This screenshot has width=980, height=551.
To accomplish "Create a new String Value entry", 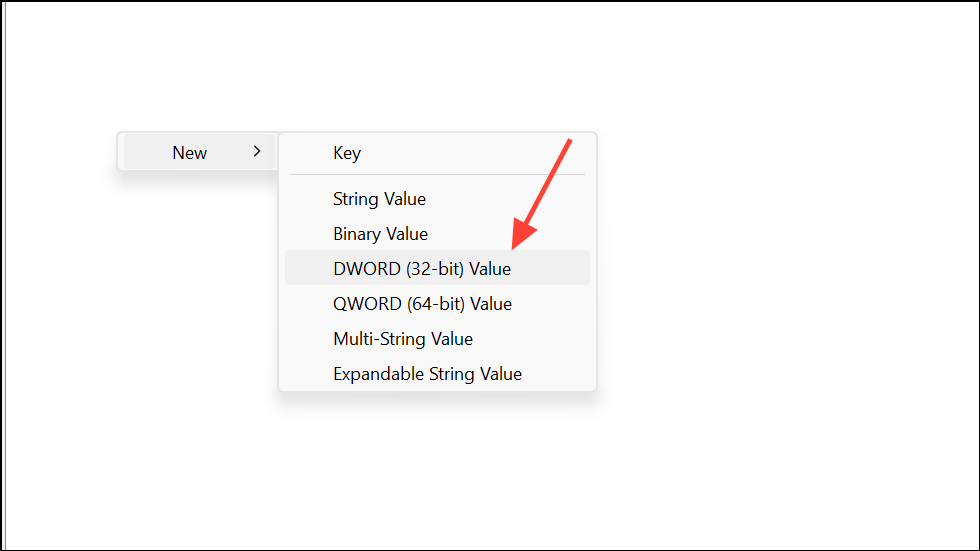I will (x=379, y=199).
